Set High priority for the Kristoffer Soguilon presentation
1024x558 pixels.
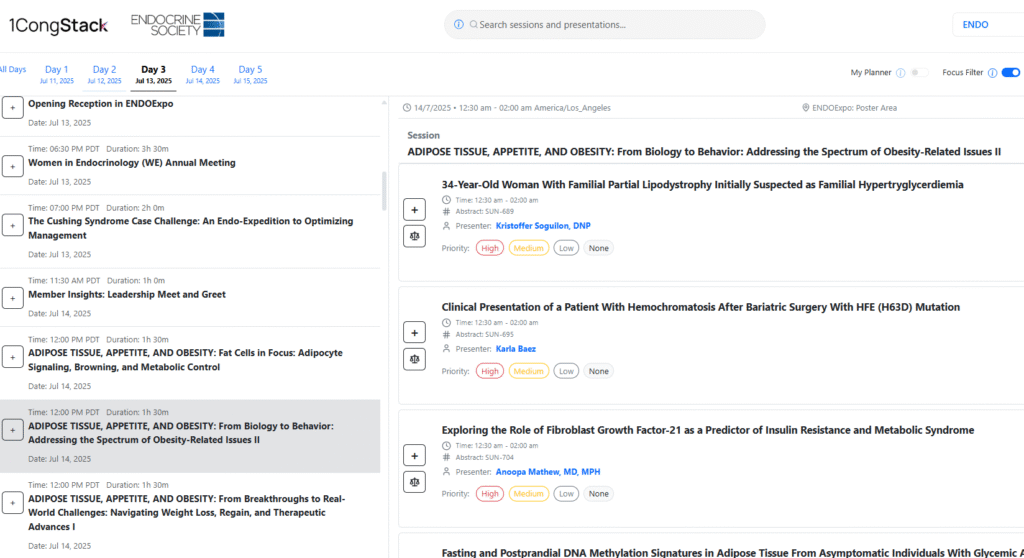489,248
